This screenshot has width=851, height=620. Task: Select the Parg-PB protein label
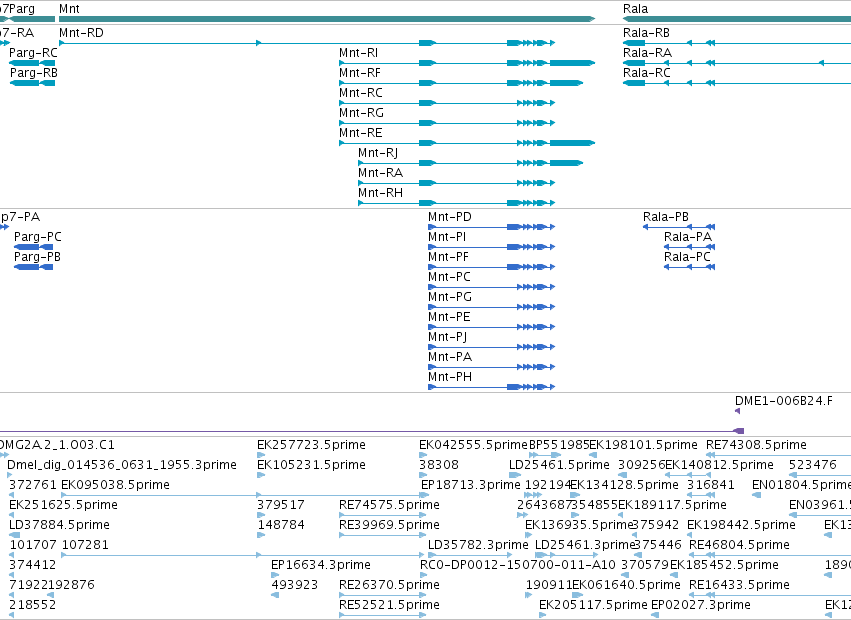click(37, 257)
